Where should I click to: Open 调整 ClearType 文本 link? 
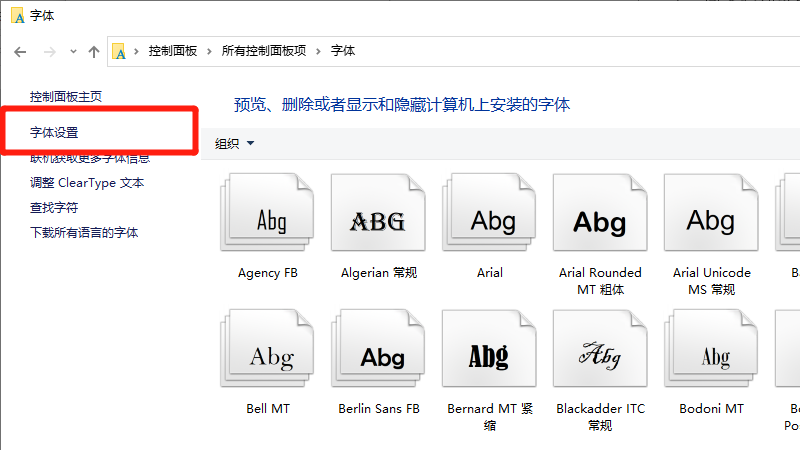(87, 183)
